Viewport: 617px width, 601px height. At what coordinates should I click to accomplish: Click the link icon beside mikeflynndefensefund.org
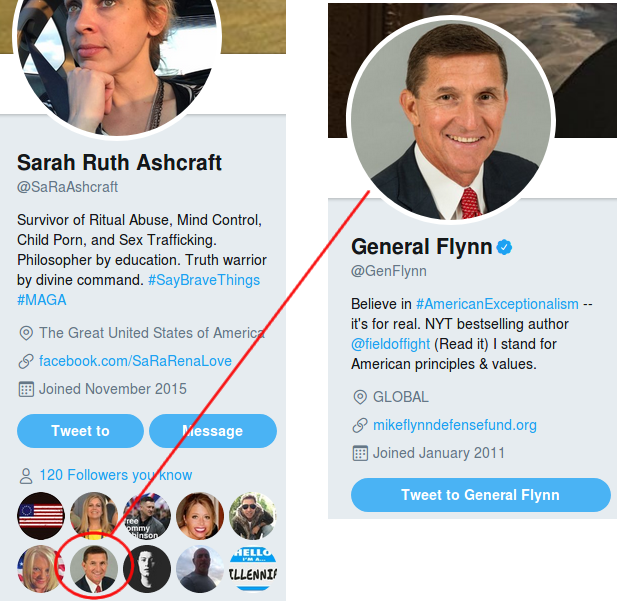click(x=360, y=425)
